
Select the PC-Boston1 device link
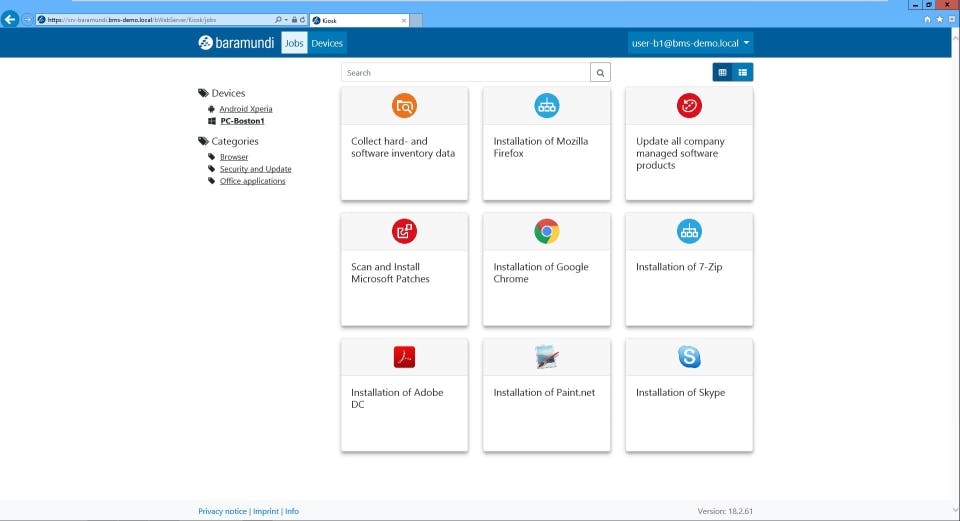[x=242, y=121]
